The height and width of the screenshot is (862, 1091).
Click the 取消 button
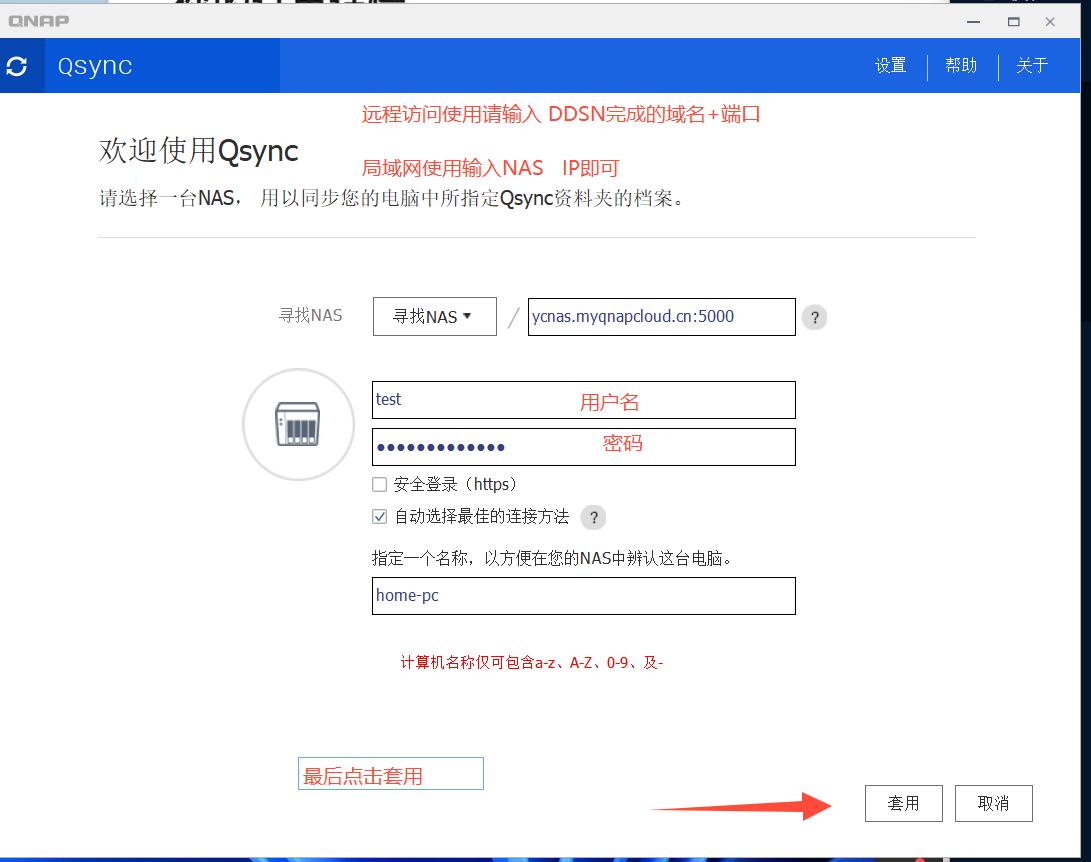993,803
